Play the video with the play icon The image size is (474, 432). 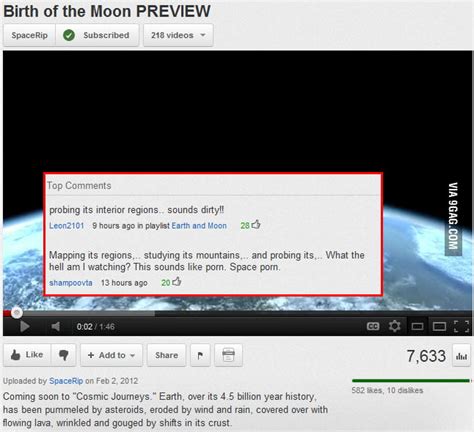tap(25, 326)
